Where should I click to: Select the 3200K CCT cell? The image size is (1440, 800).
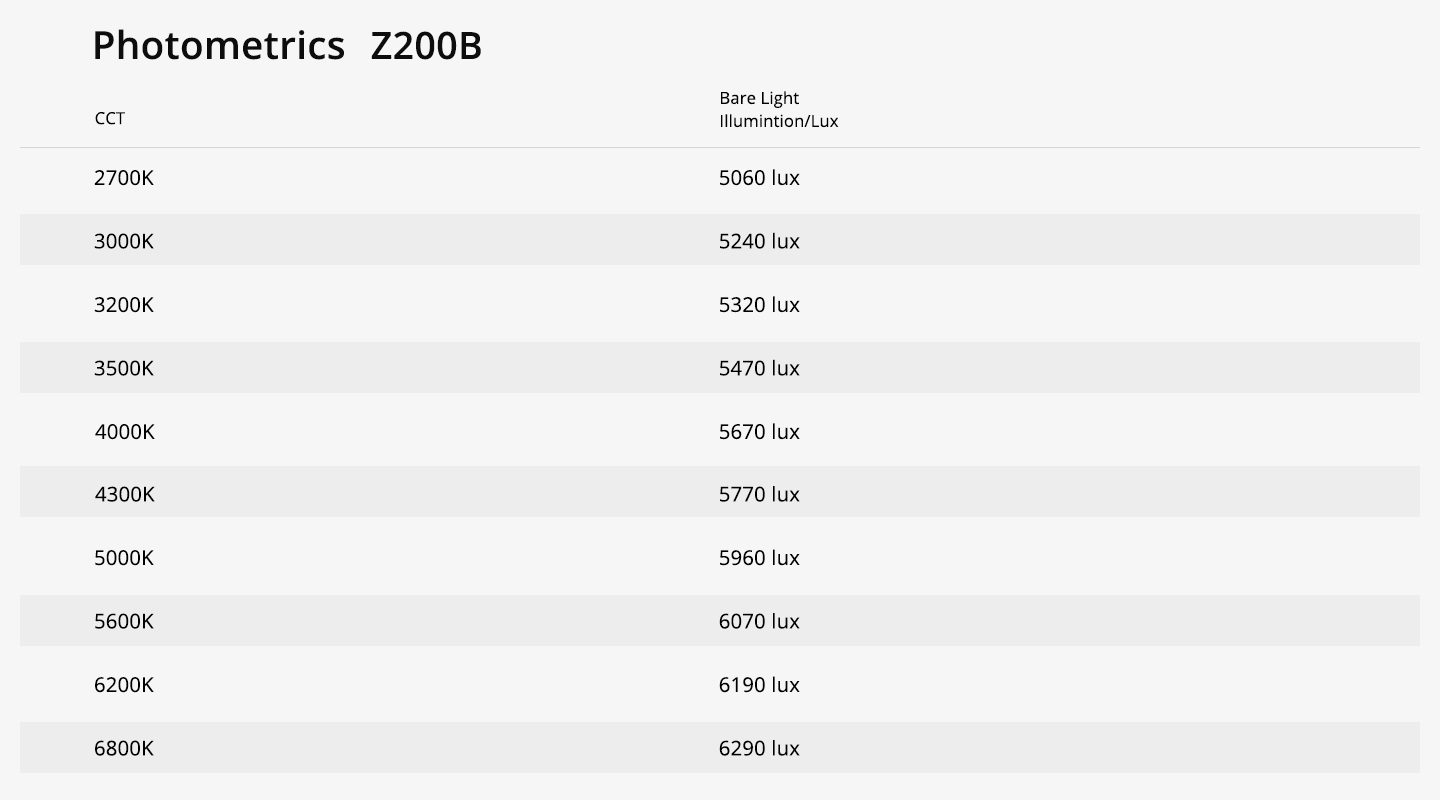click(124, 305)
